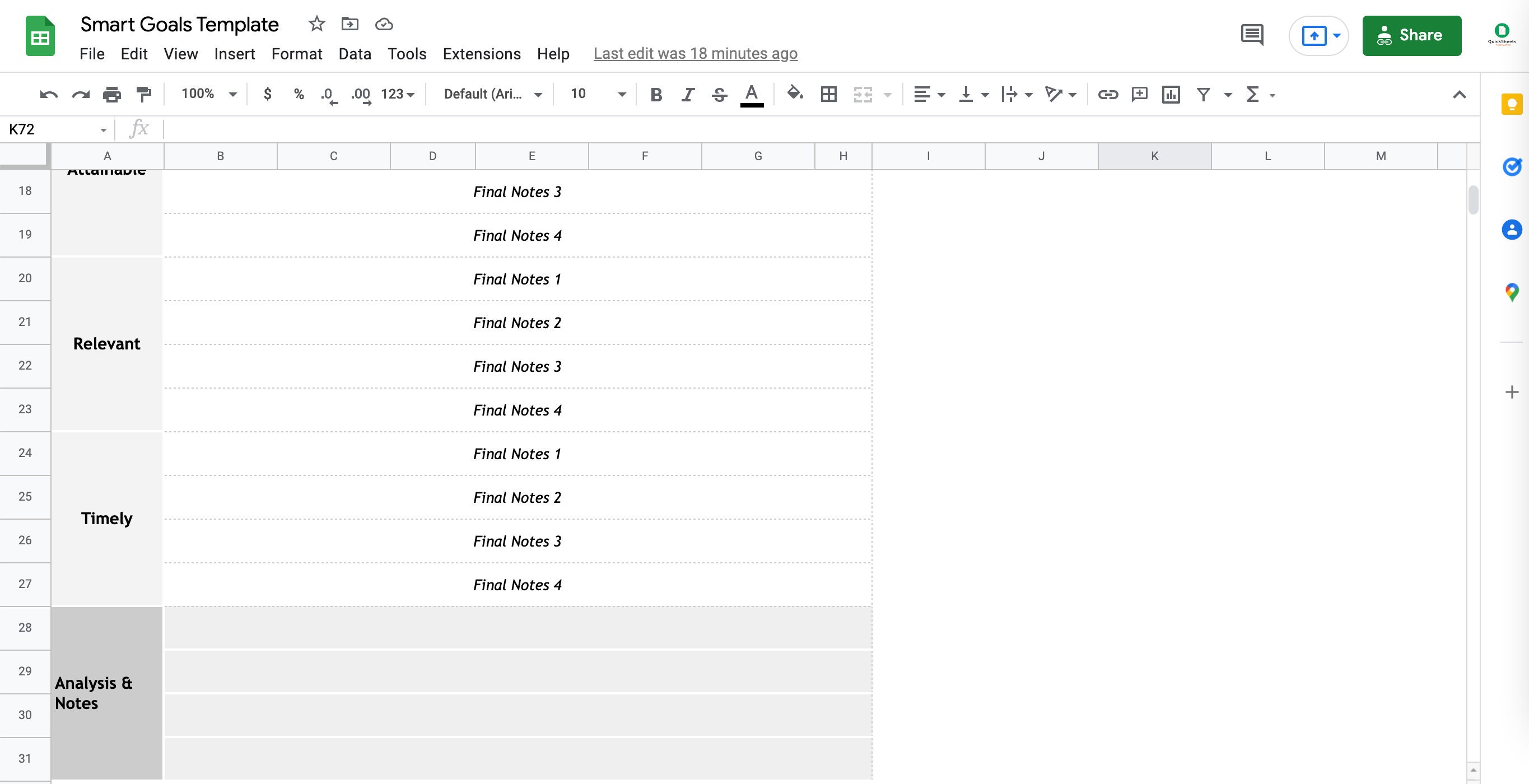Insert a chart
The height and width of the screenshot is (784, 1529).
(x=1171, y=94)
